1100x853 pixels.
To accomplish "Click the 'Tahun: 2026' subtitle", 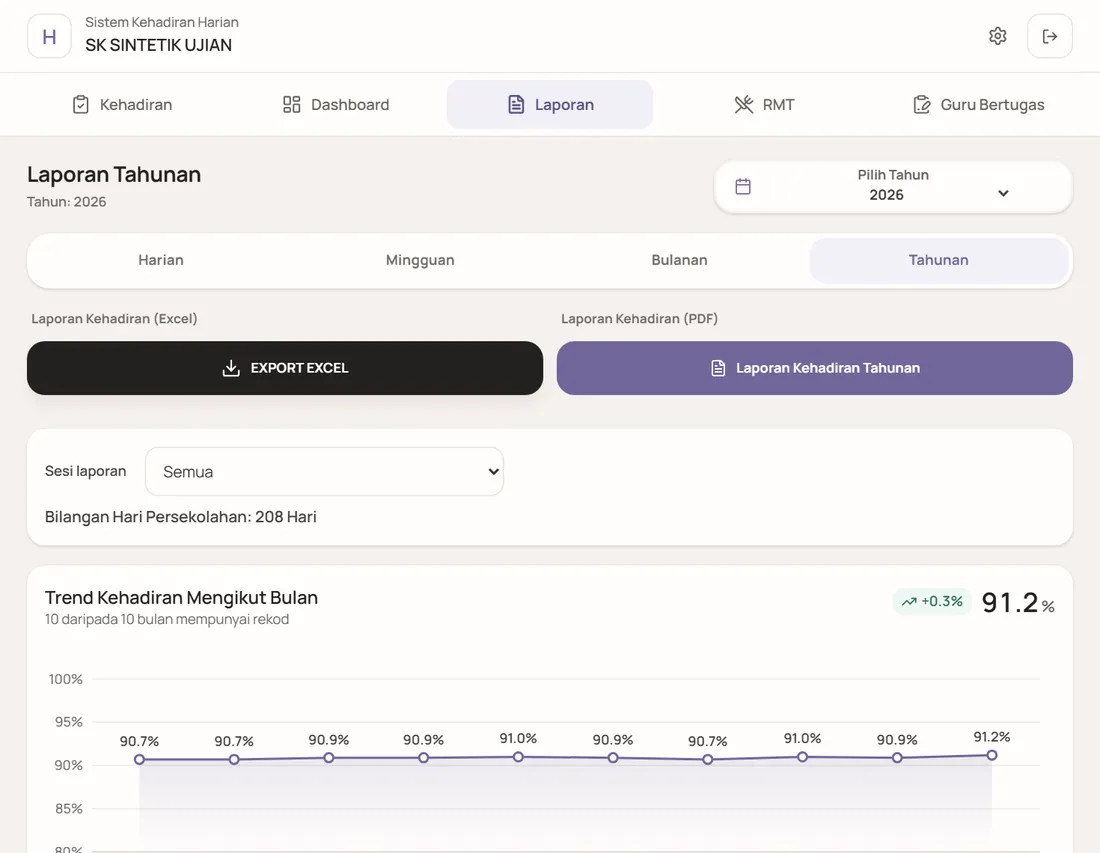I will (67, 202).
